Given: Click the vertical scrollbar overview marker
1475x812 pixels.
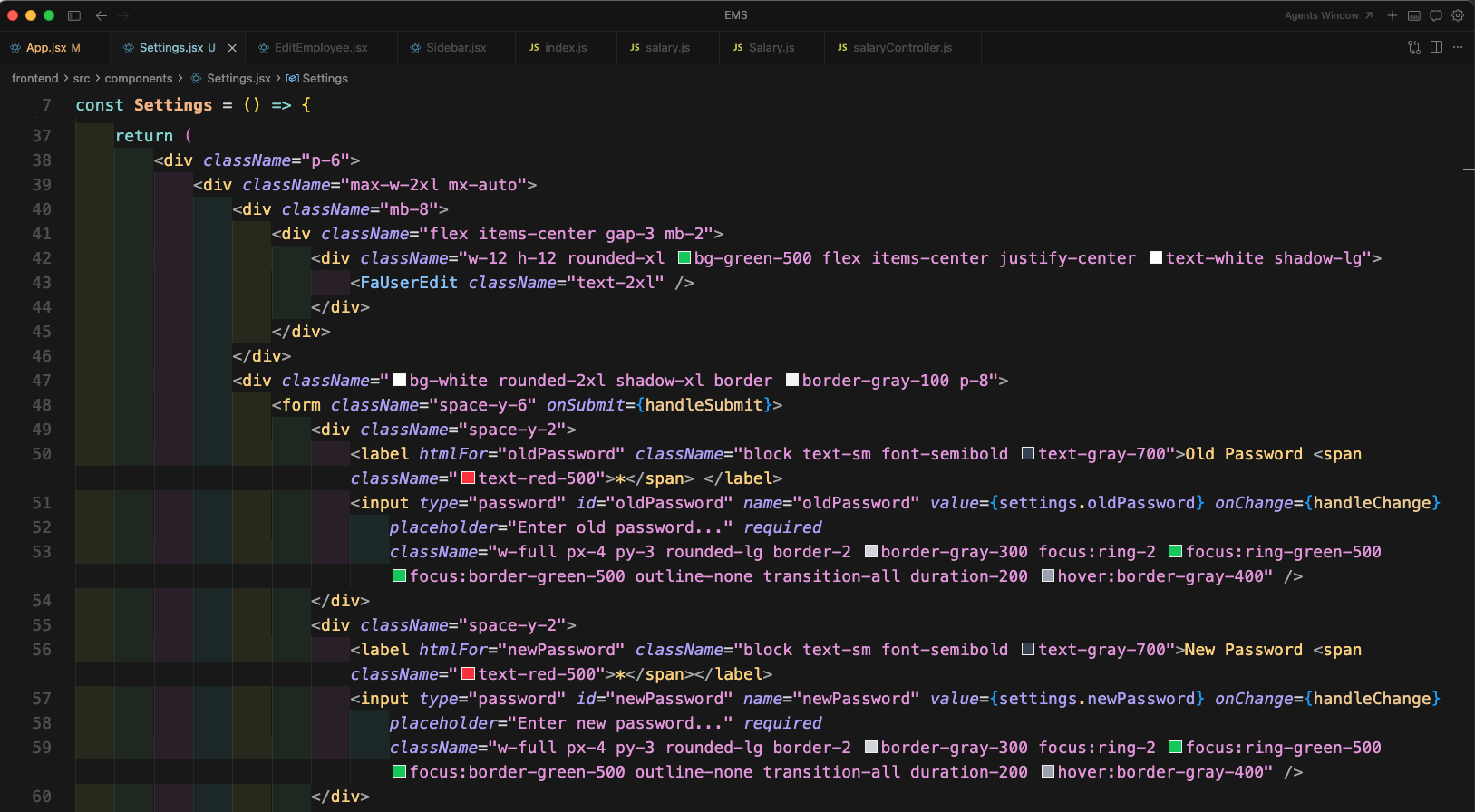Looking at the screenshot, I should point(1469,169).
